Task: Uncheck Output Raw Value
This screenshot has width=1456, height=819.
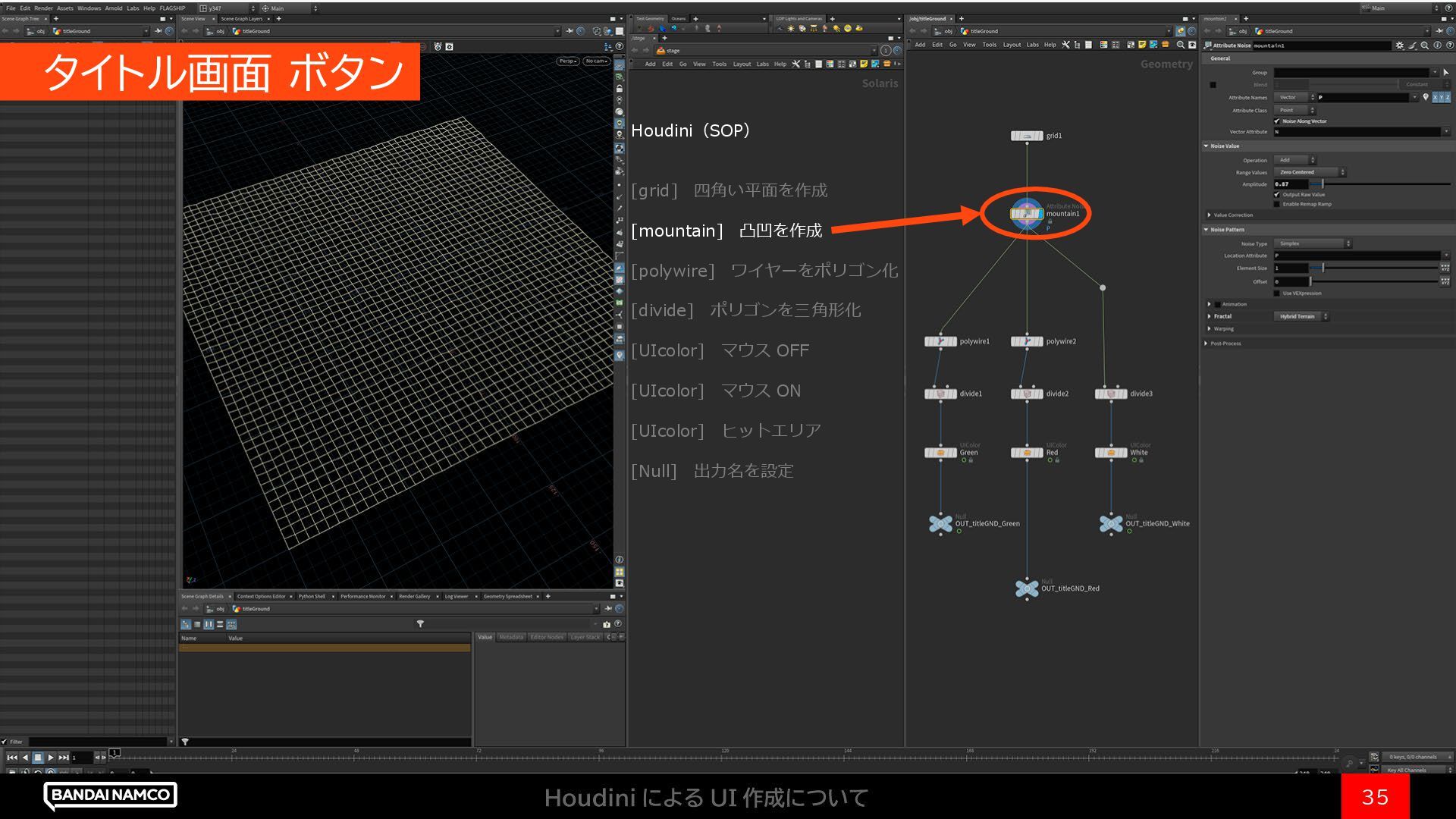Action: click(x=1277, y=195)
